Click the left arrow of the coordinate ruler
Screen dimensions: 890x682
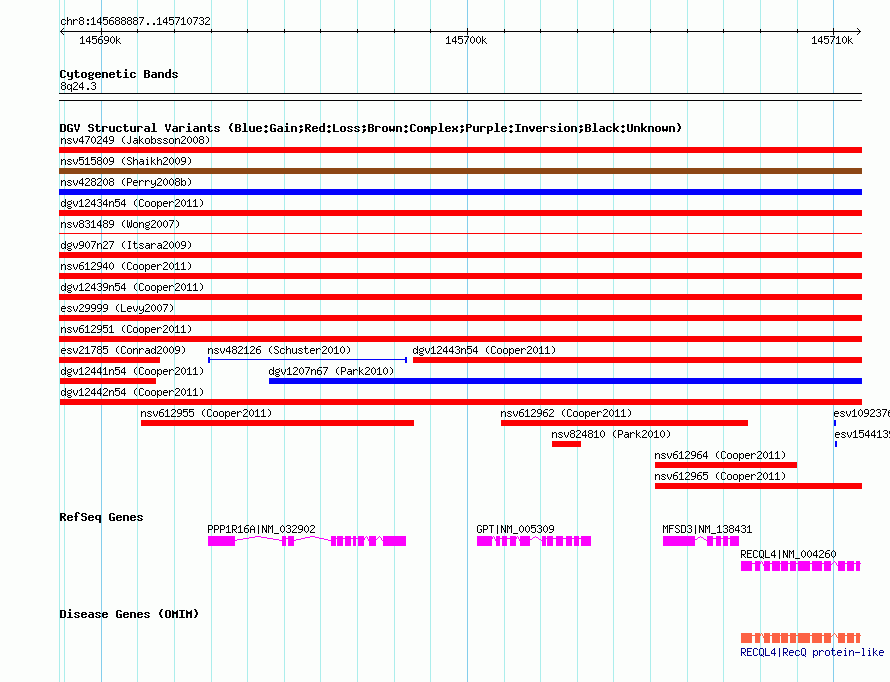point(62,32)
